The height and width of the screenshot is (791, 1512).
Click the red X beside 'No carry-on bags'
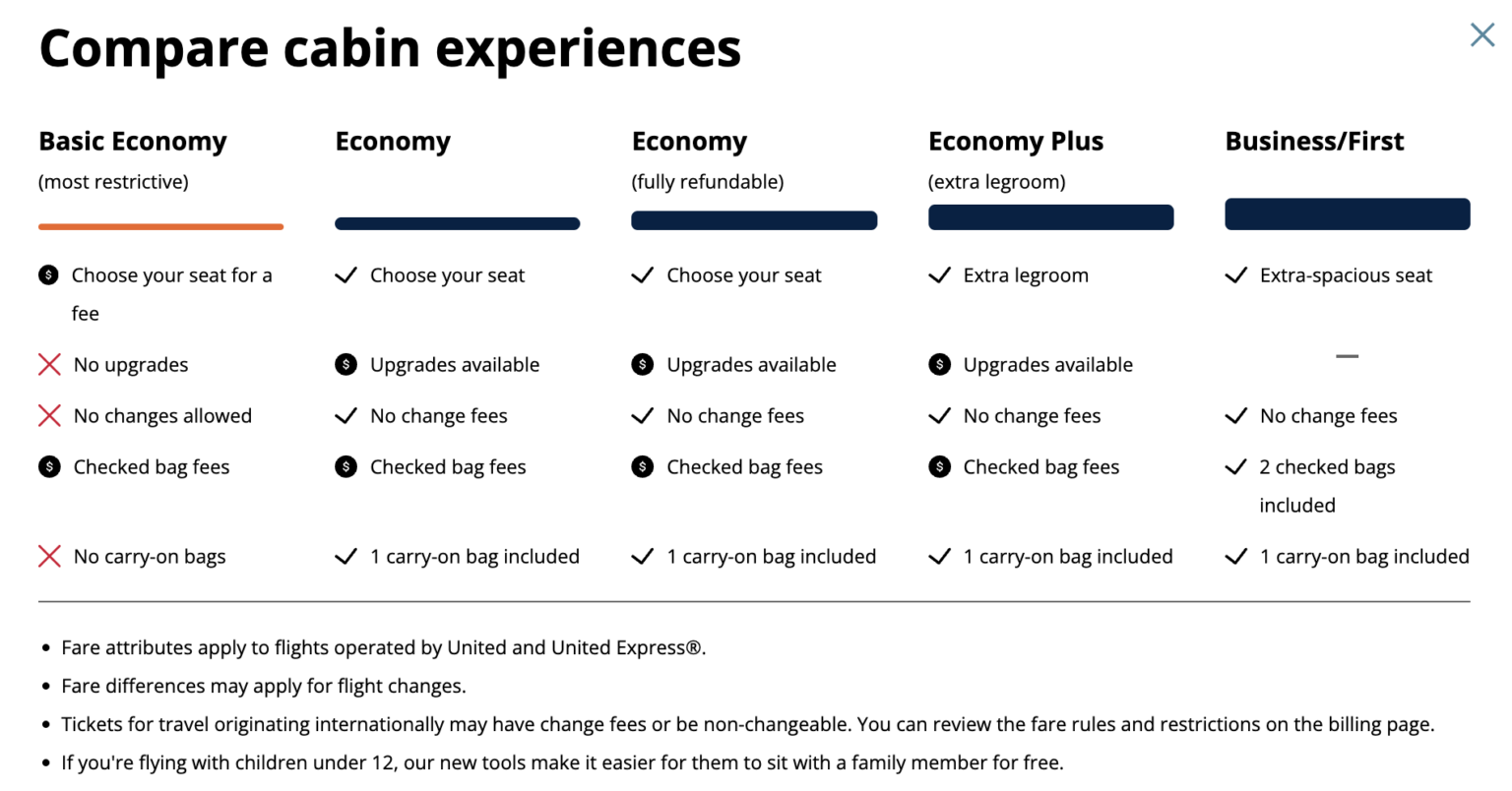(x=49, y=556)
